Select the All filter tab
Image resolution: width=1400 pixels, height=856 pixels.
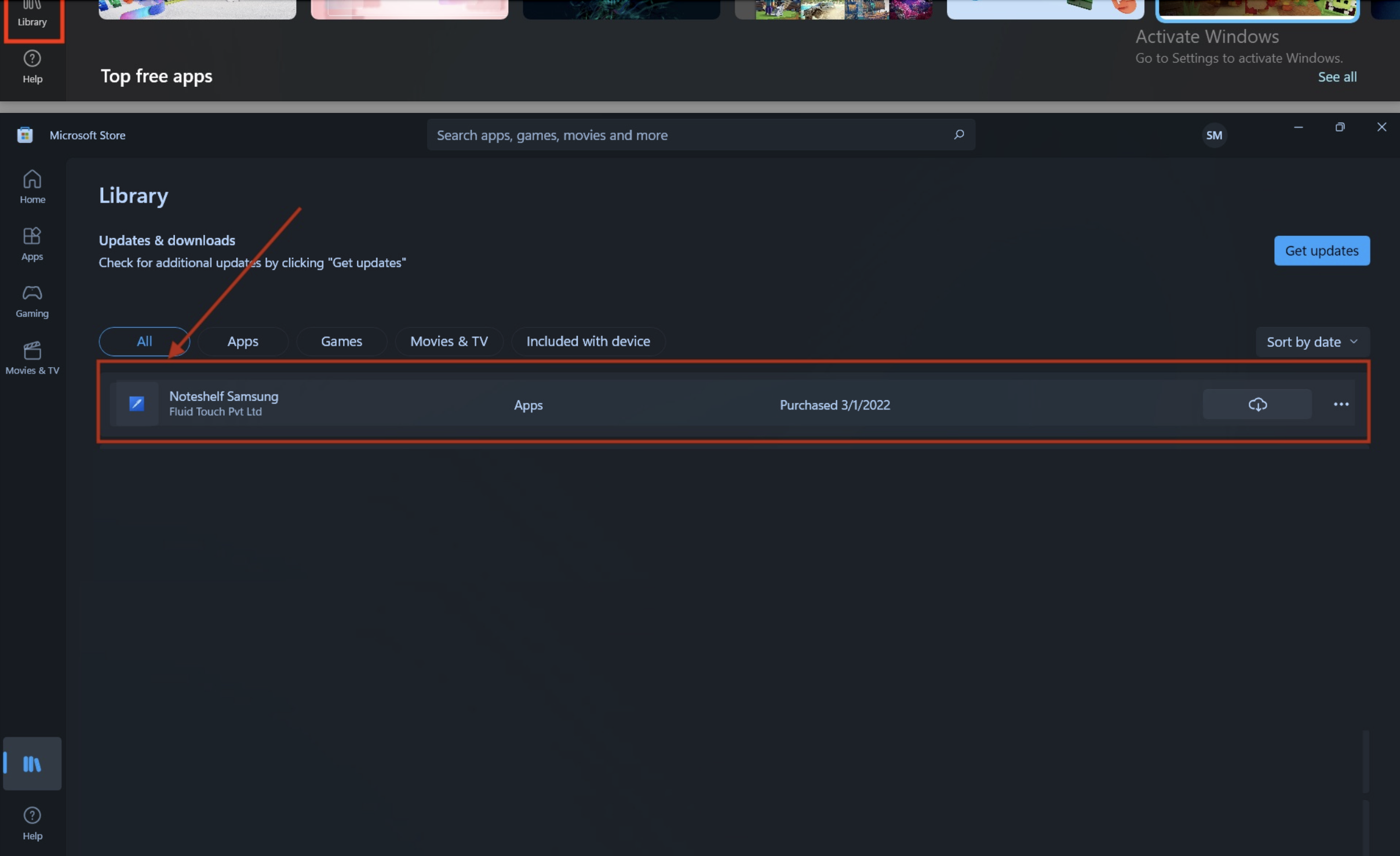point(144,341)
